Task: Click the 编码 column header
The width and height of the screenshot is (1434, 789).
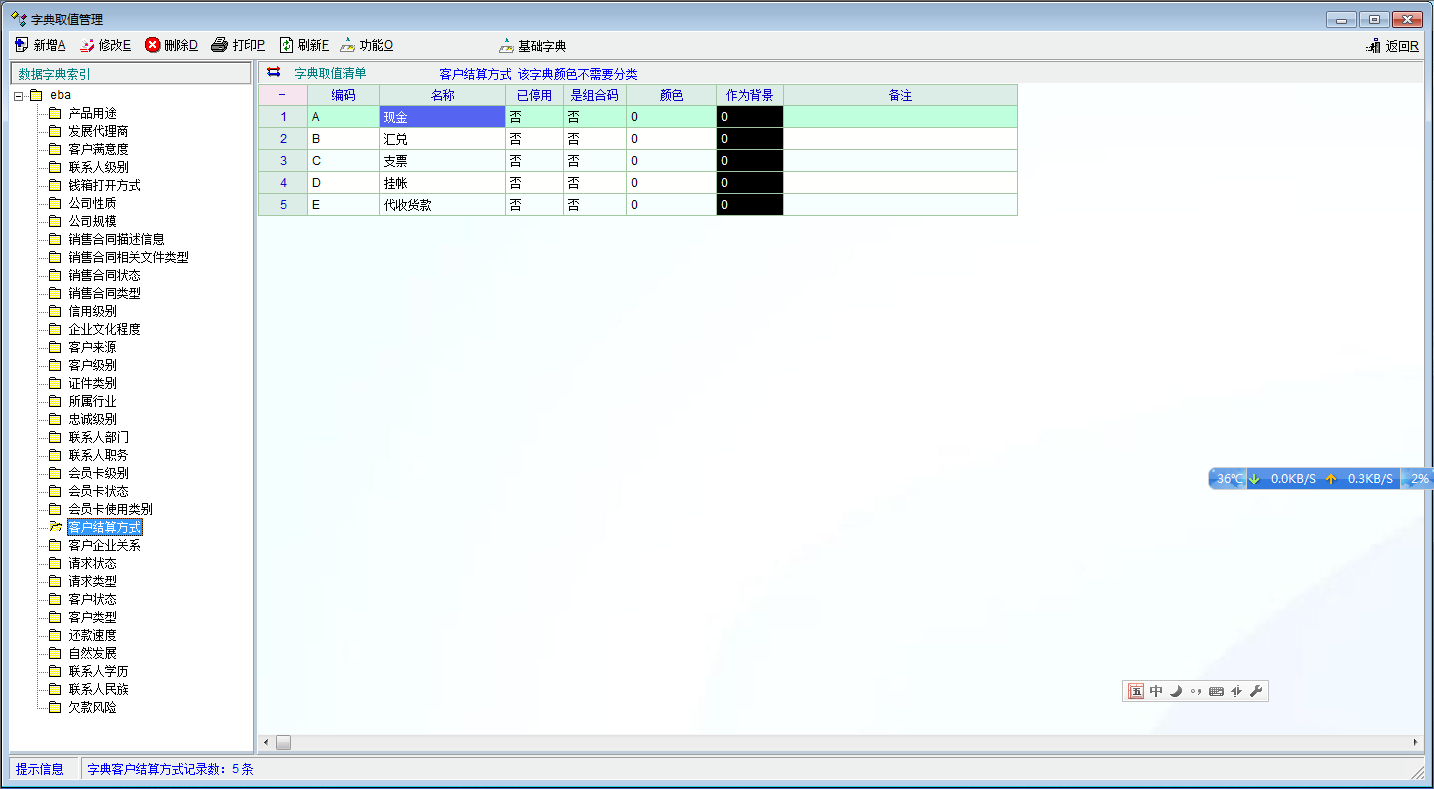Action: [x=343, y=95]
